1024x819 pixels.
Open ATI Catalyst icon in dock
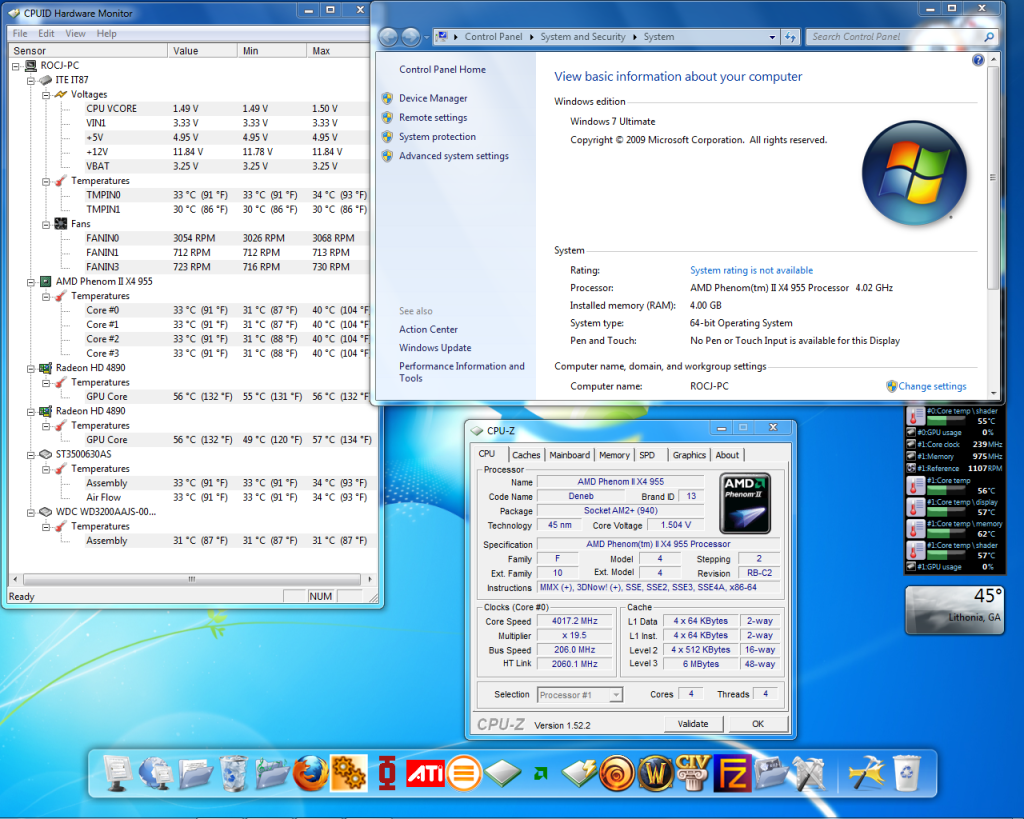pos(425,773)
